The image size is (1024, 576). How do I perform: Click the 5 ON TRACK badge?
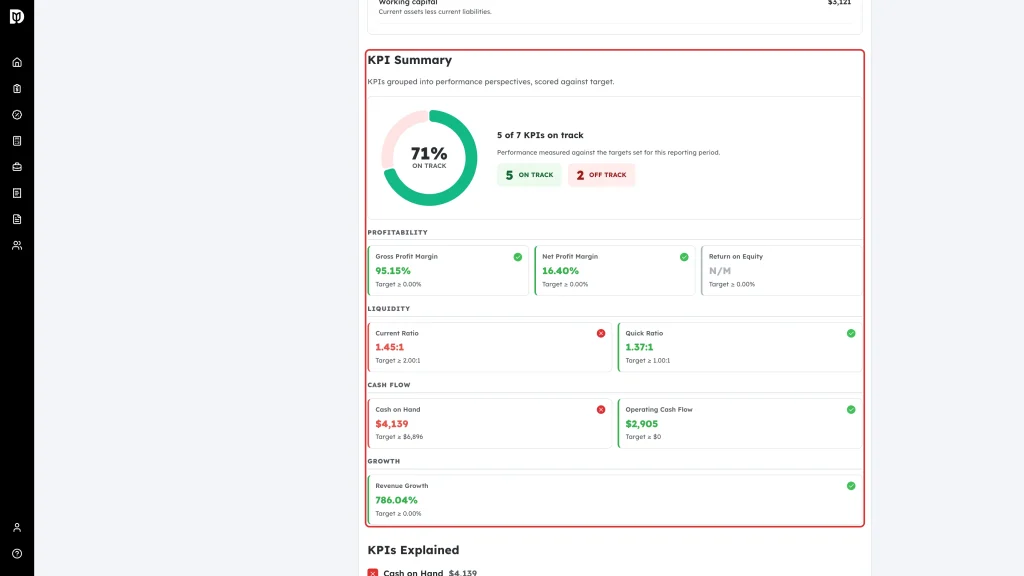529,175
